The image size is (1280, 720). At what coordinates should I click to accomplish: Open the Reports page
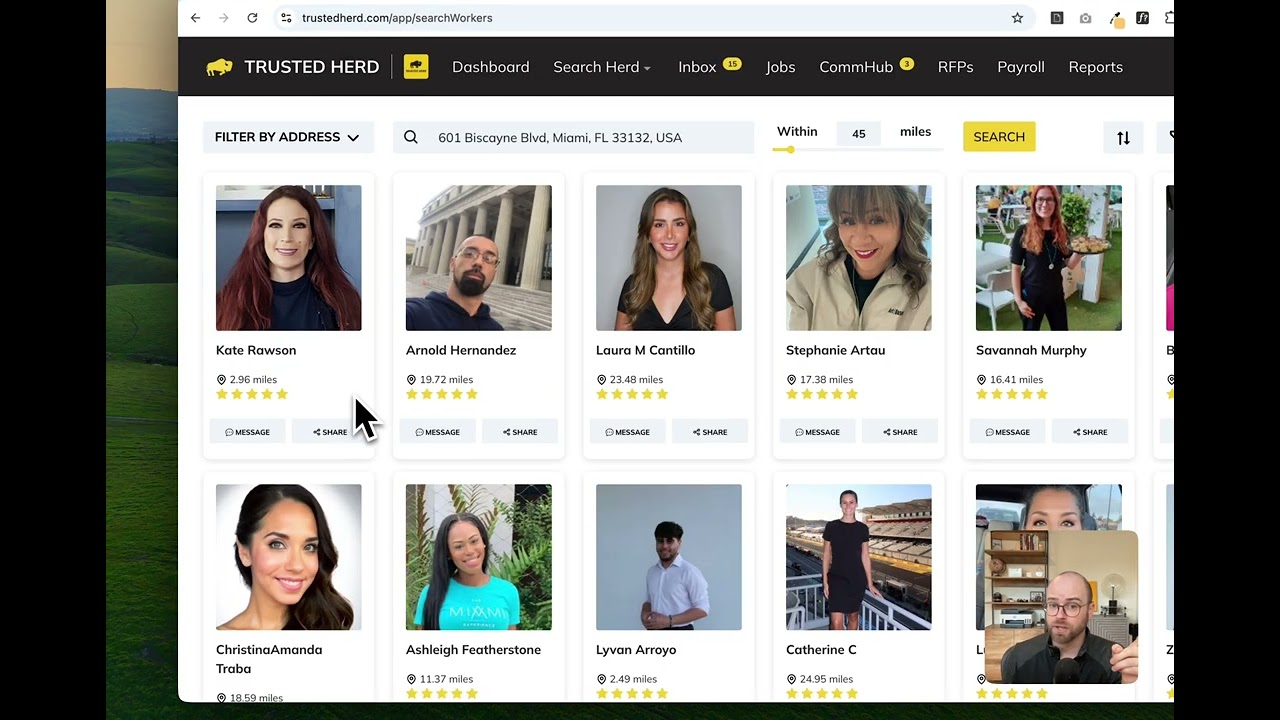tap(1096, 67)
